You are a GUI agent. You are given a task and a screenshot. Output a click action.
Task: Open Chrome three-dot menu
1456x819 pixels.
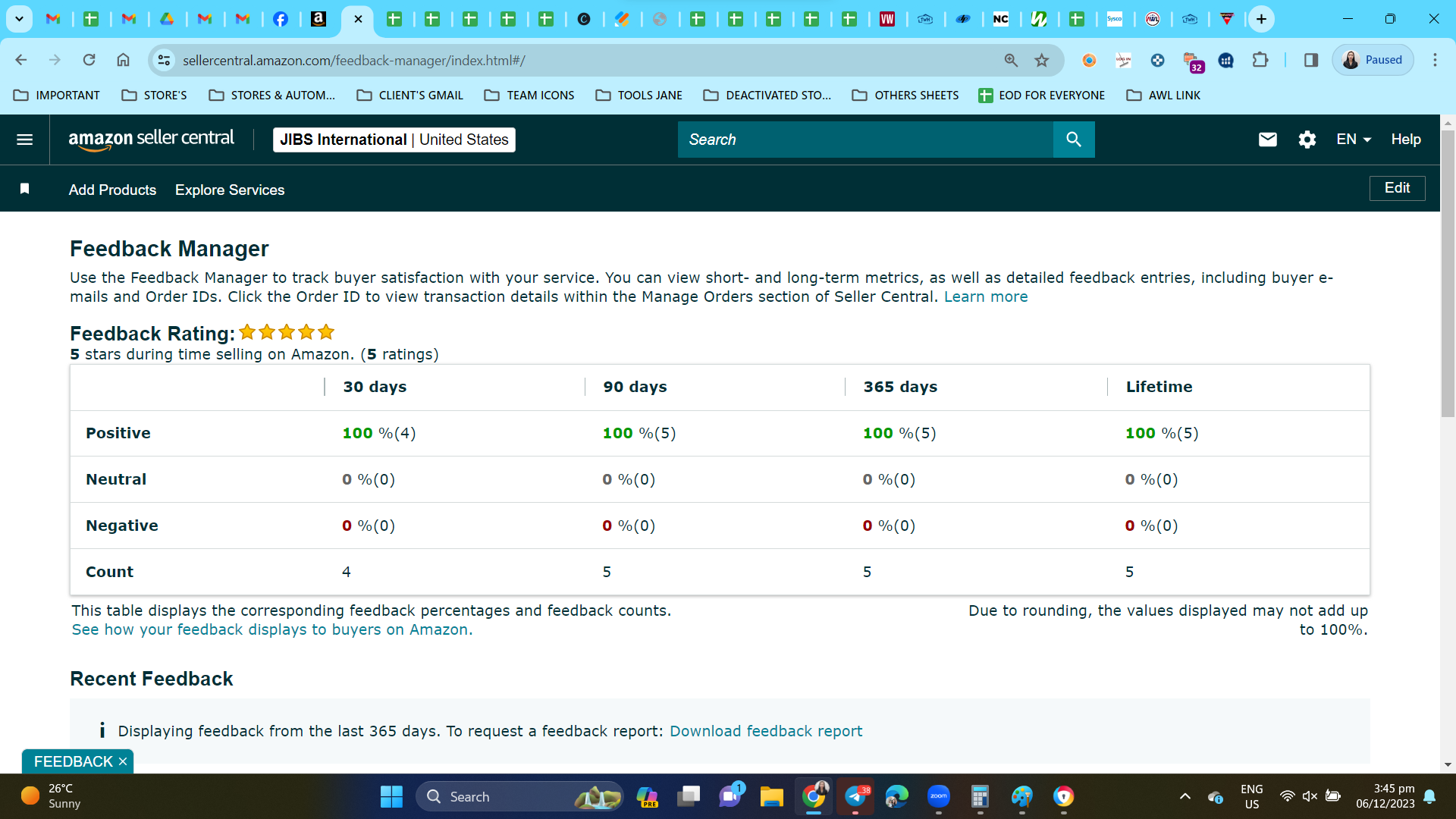point(1435,60)
